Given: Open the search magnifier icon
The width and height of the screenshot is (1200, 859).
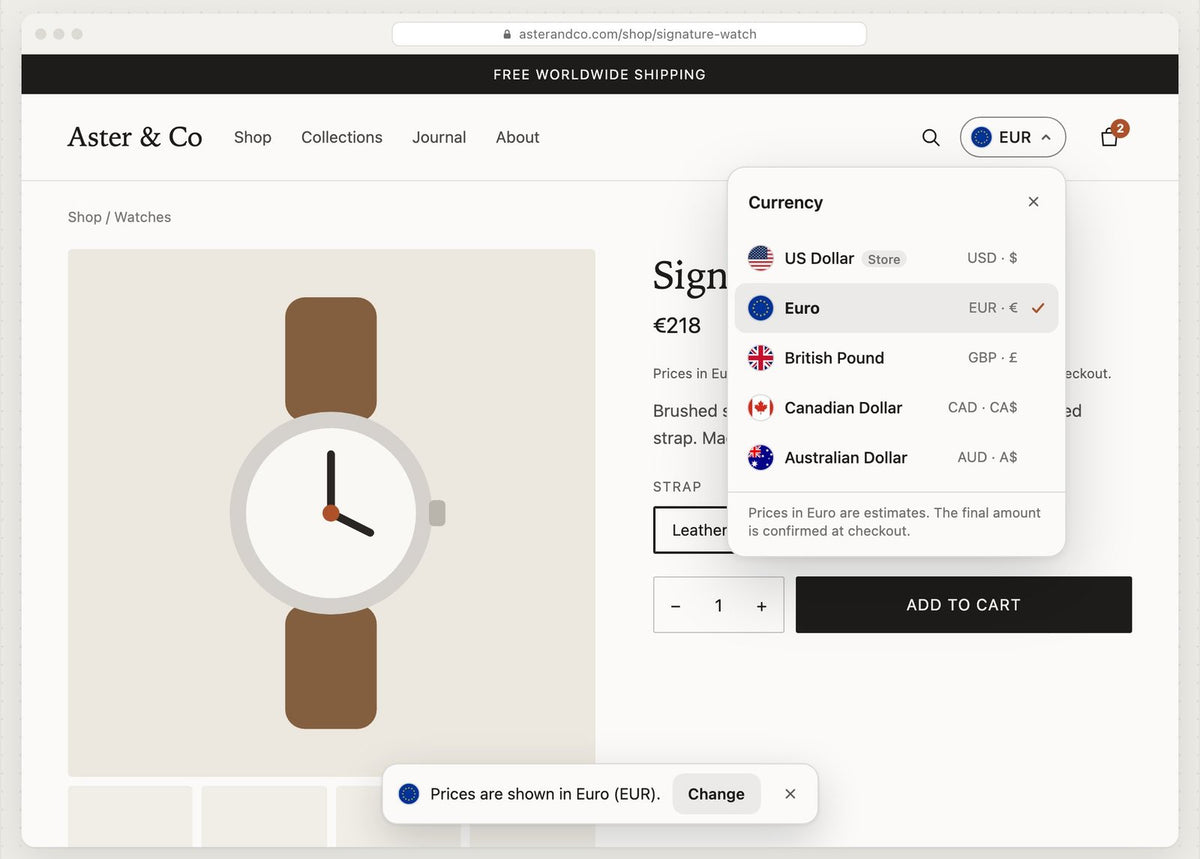Looking at the screenshot, I should coord(930,138).
